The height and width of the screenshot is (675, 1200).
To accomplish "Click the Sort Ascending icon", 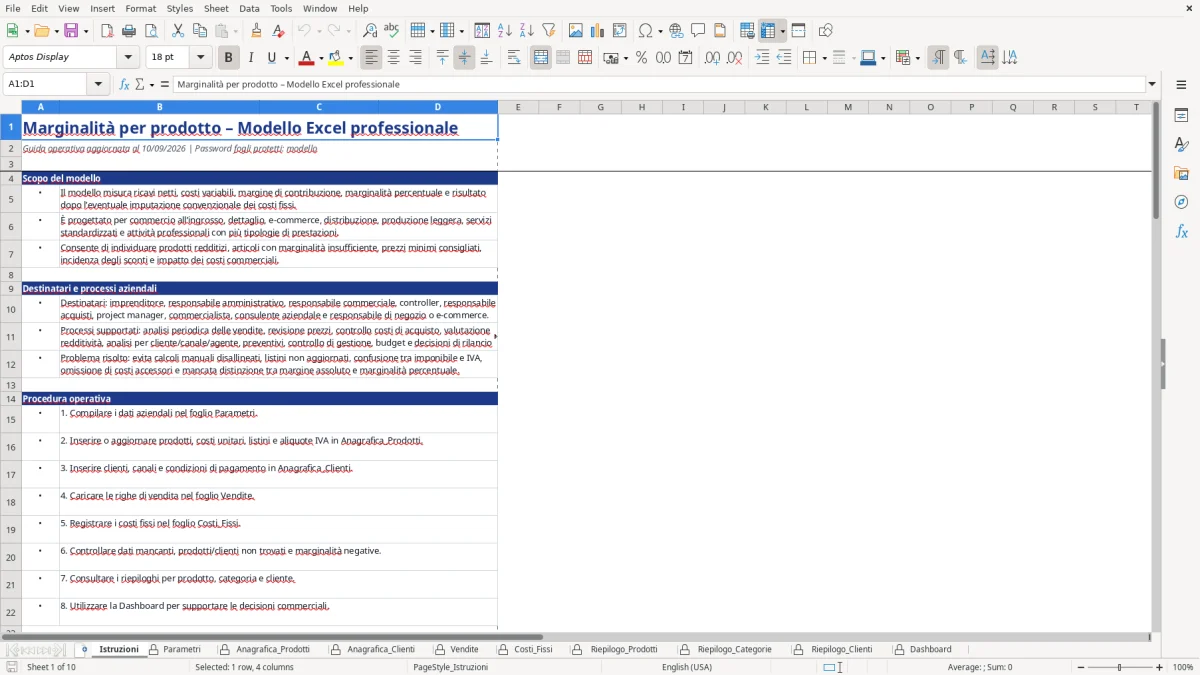I will click(505, 31).
